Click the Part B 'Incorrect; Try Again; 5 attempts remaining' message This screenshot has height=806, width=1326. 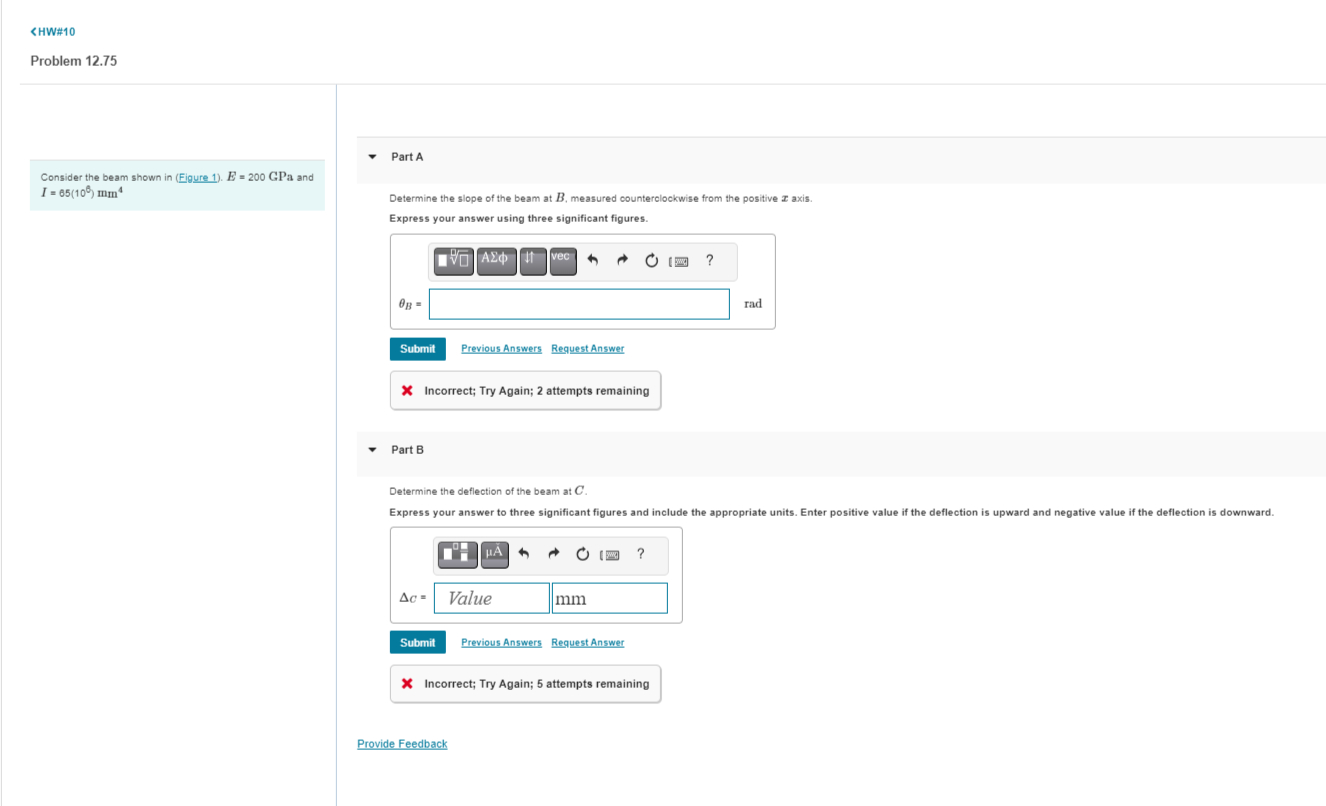(525, 684)
